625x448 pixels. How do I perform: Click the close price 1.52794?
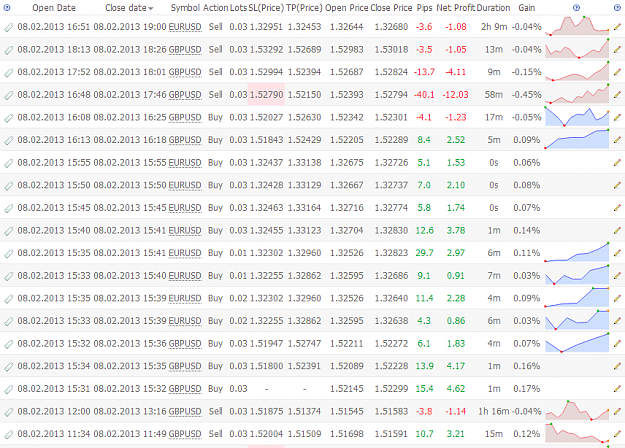click(391, 95)
